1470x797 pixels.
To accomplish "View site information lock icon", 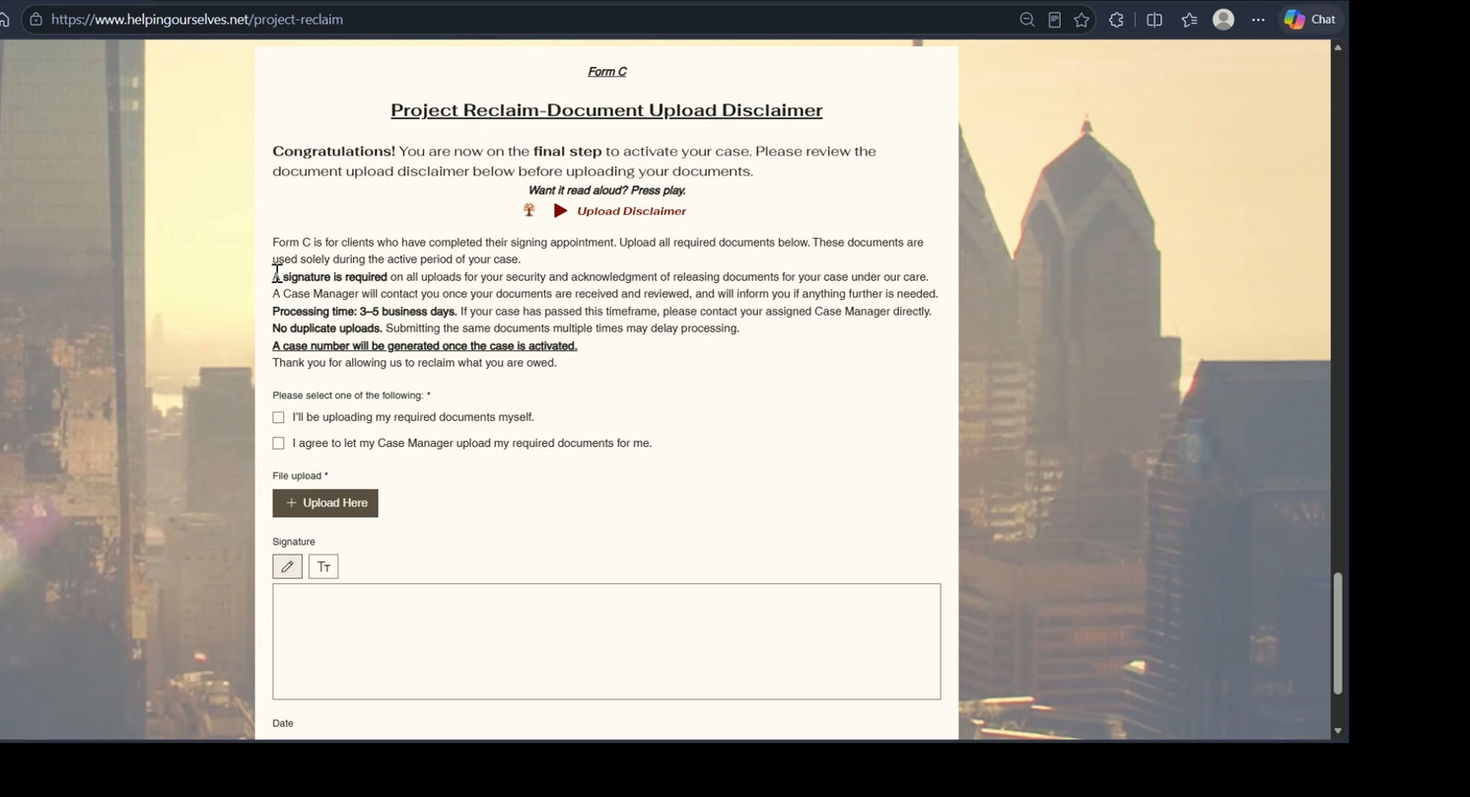I will (36, 19).
